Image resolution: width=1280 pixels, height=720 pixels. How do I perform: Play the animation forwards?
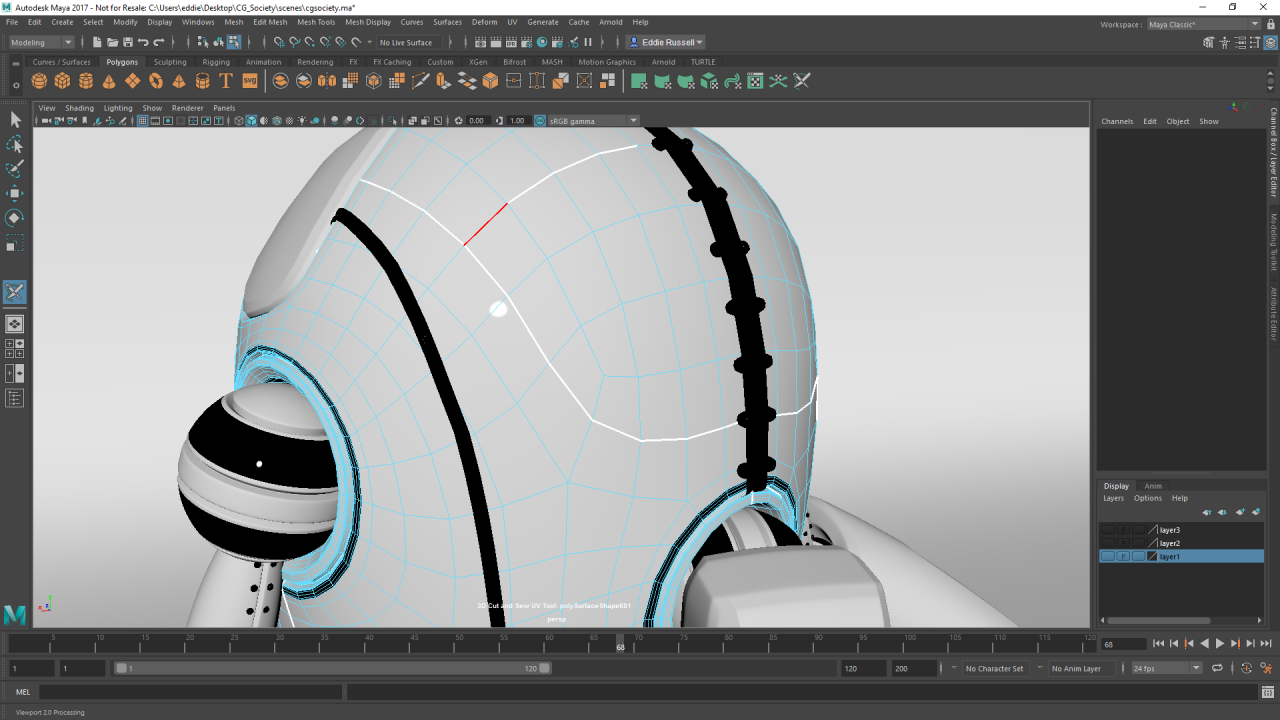(x=1219, y=644)
